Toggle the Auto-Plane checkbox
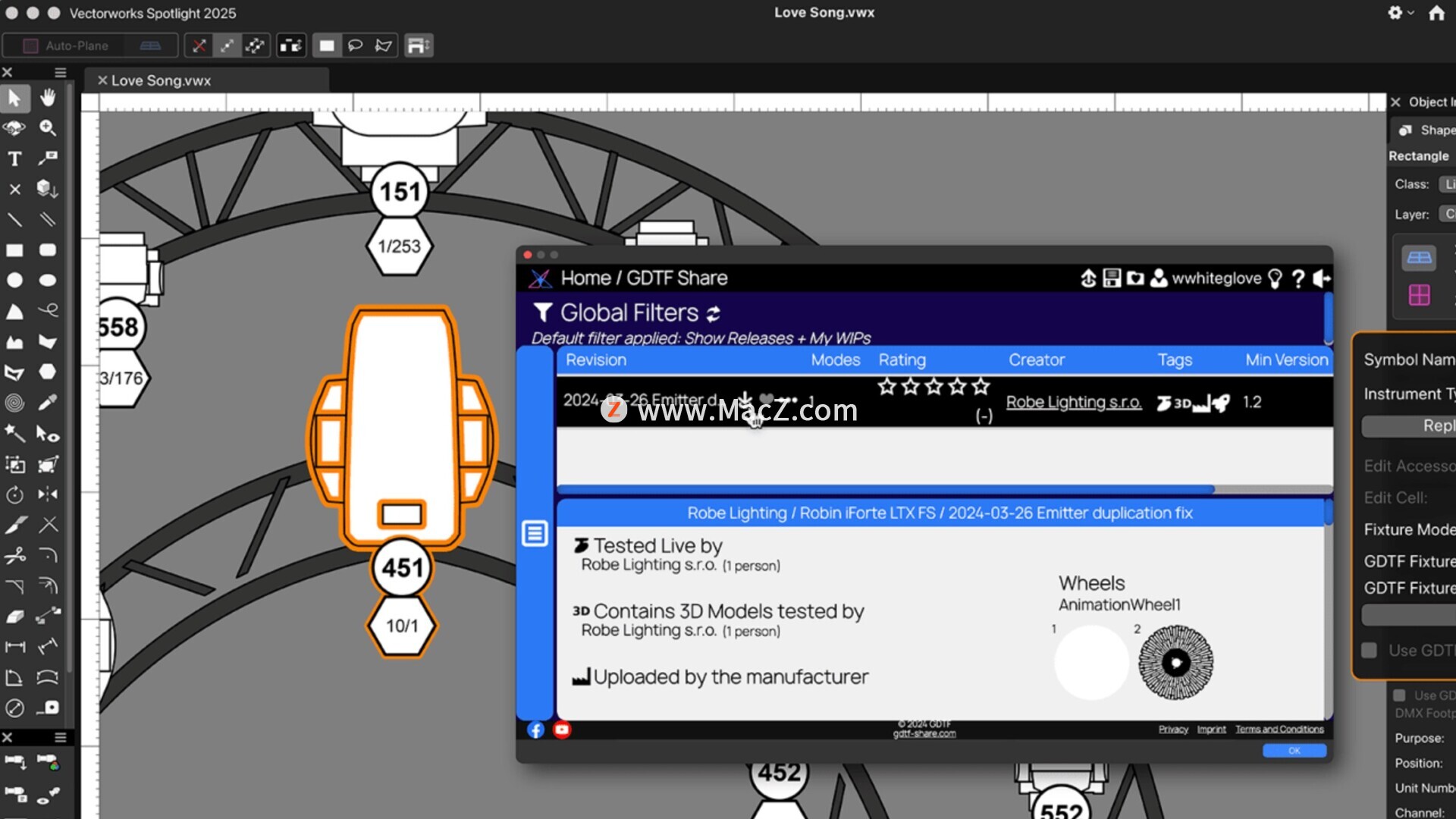The height and width of the screenshot is (819, 1456). pos(31,45)
